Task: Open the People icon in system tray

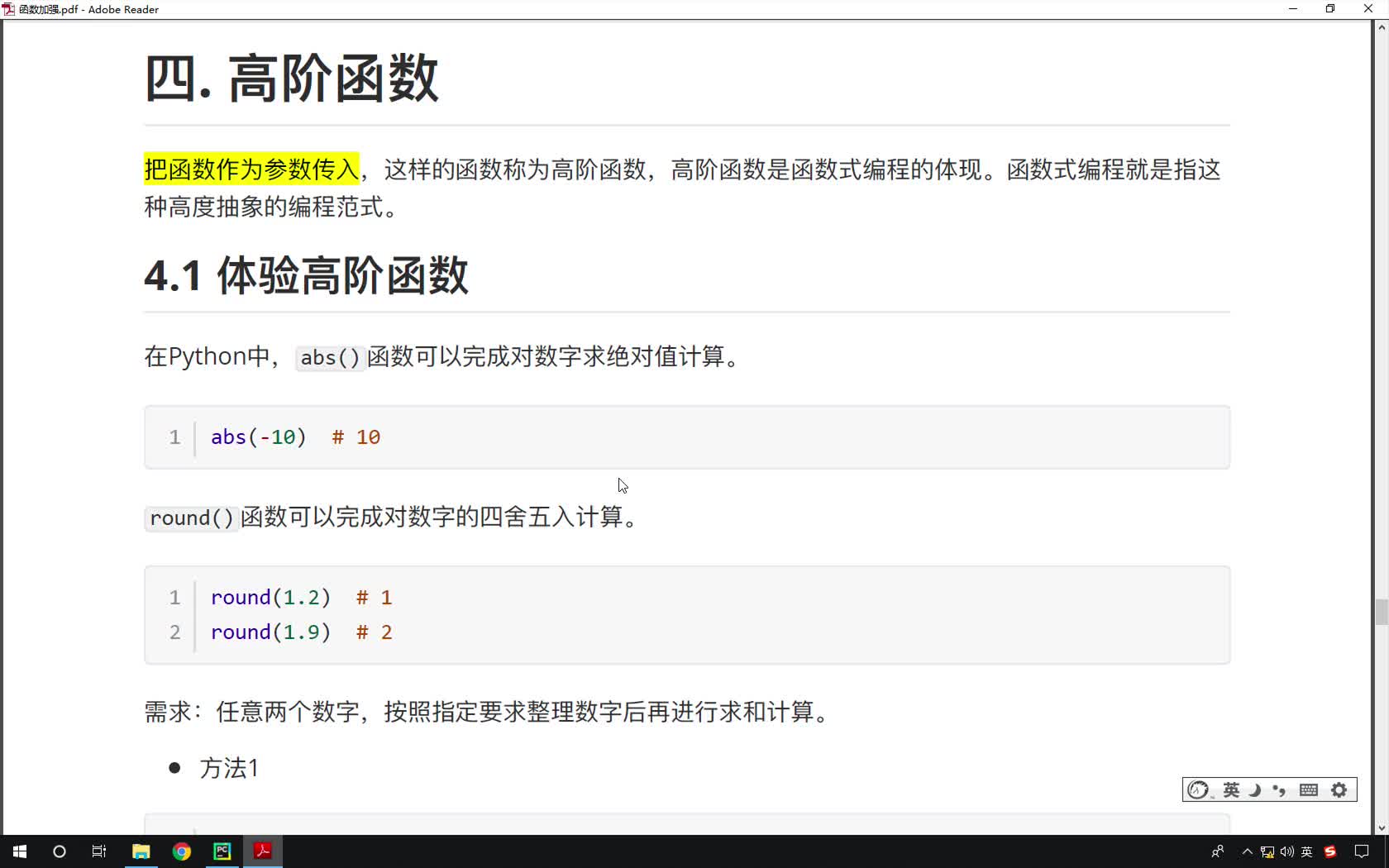Action: pyautogui.click(x=1217, y=851)
